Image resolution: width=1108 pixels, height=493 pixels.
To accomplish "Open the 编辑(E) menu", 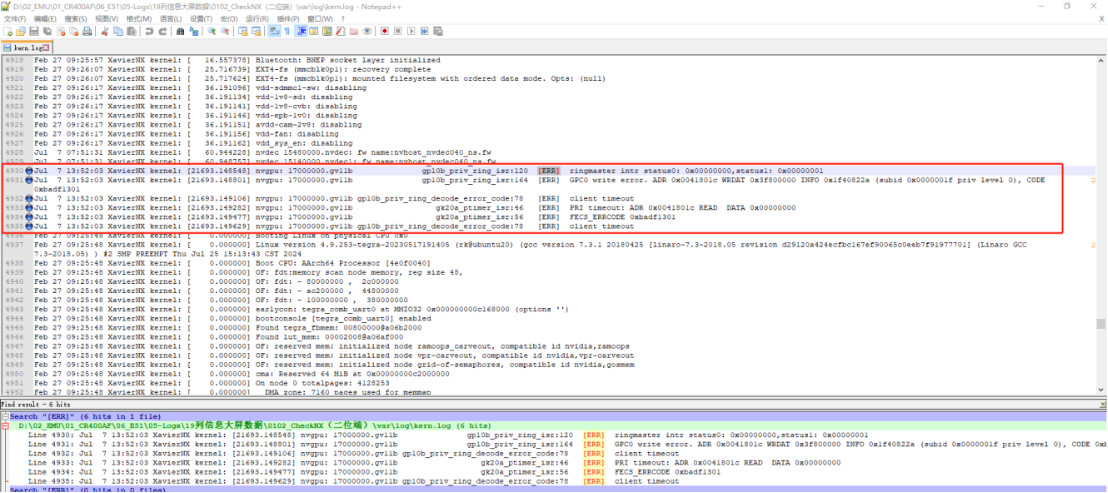I will pyautogui.click(x=45, y=18).
